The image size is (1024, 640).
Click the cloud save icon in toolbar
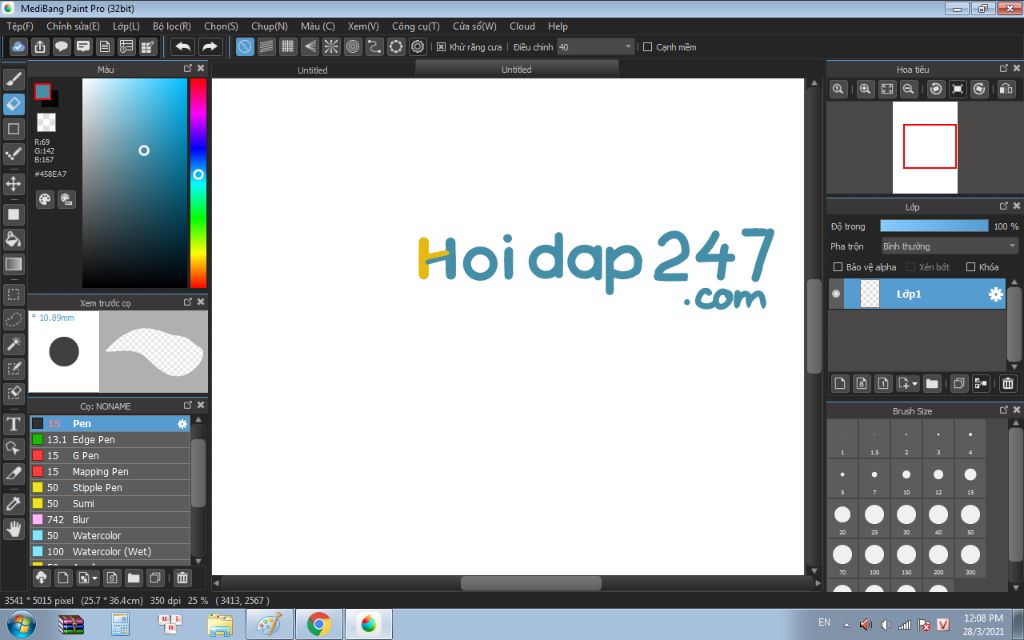click(x=18, y=47)
